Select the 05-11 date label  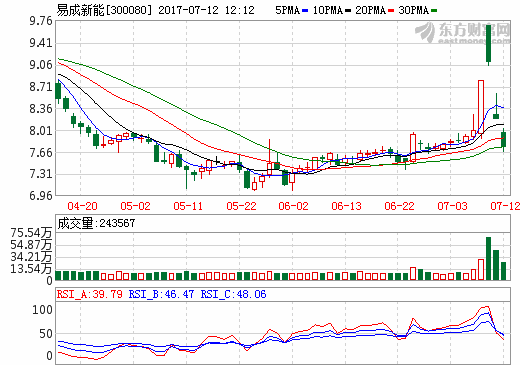(188, 206)
